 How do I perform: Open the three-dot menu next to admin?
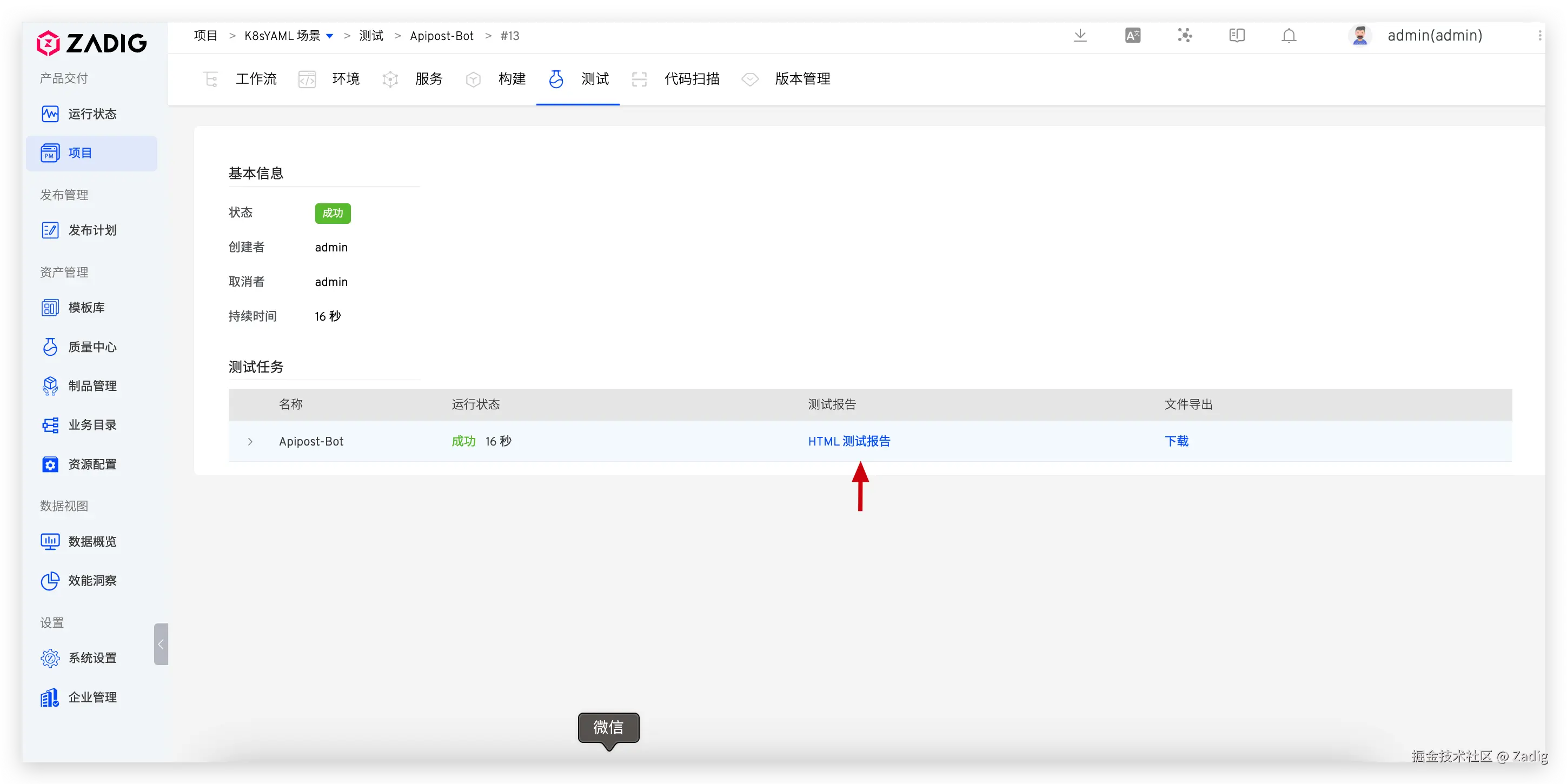click(1539, 35)
